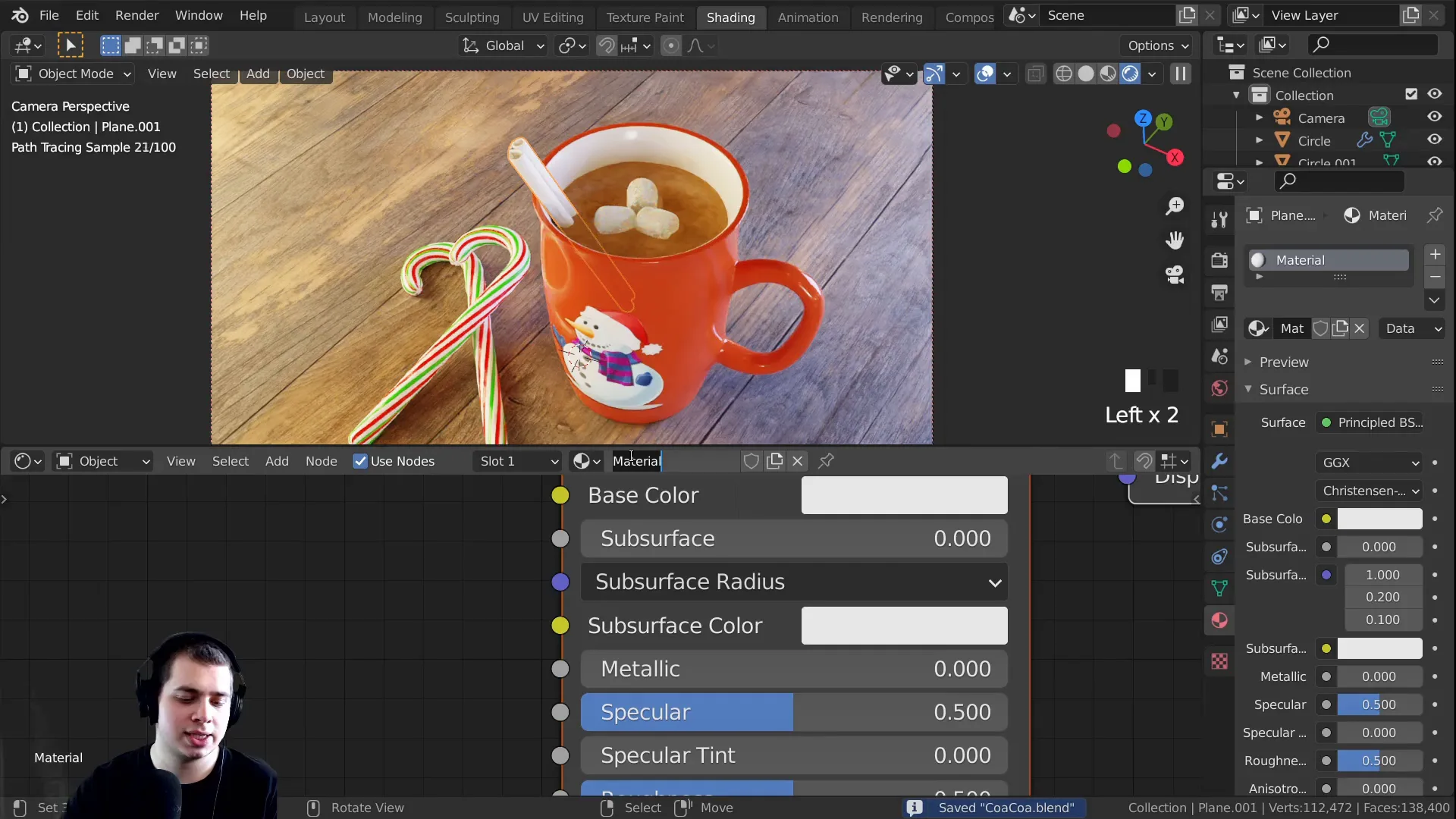Open the World properties globe icon
Viewport: 1456px width, 819px height.
pyautogui.click(x=1219, y=388)
